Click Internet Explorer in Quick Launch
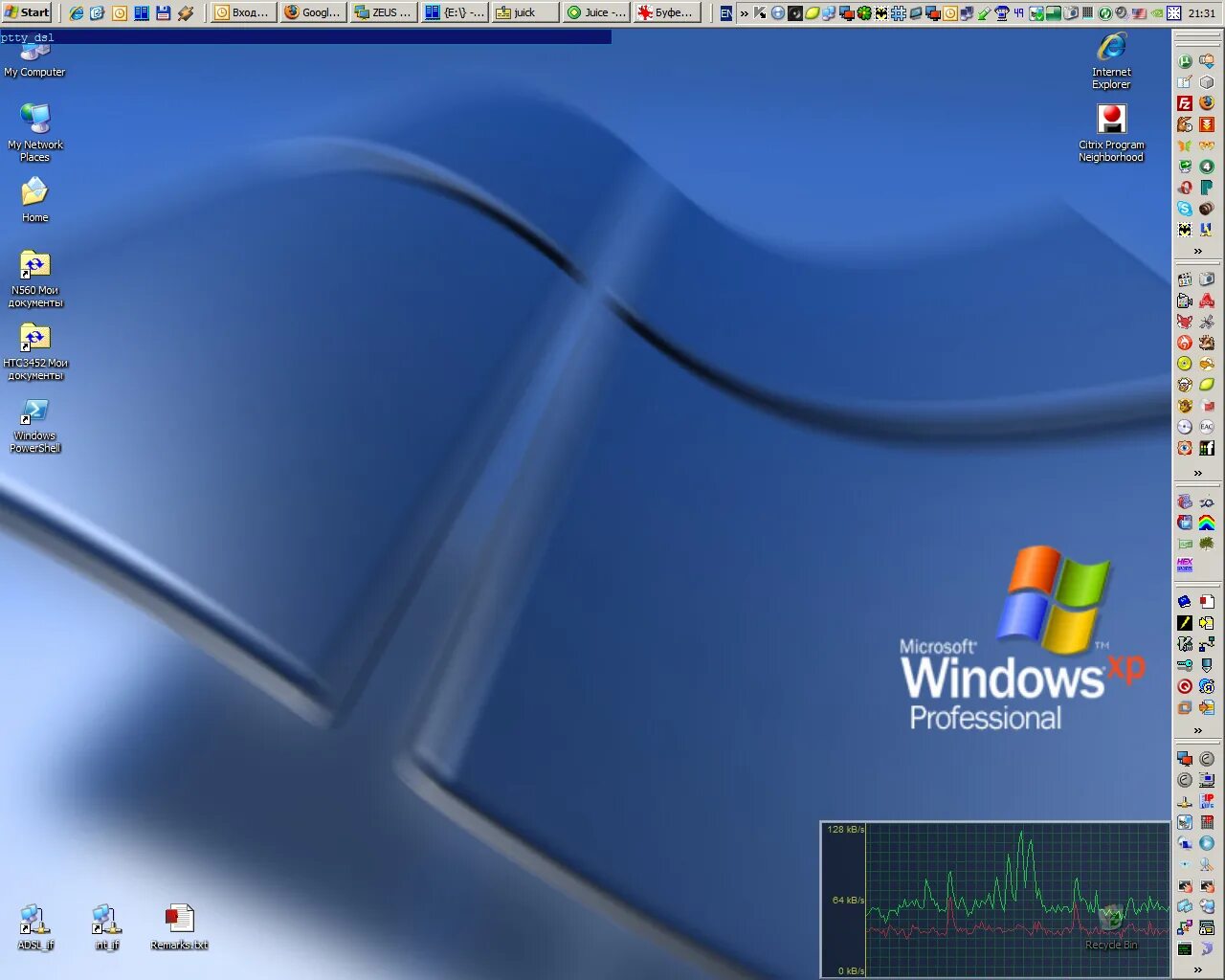 pos(77,12)
